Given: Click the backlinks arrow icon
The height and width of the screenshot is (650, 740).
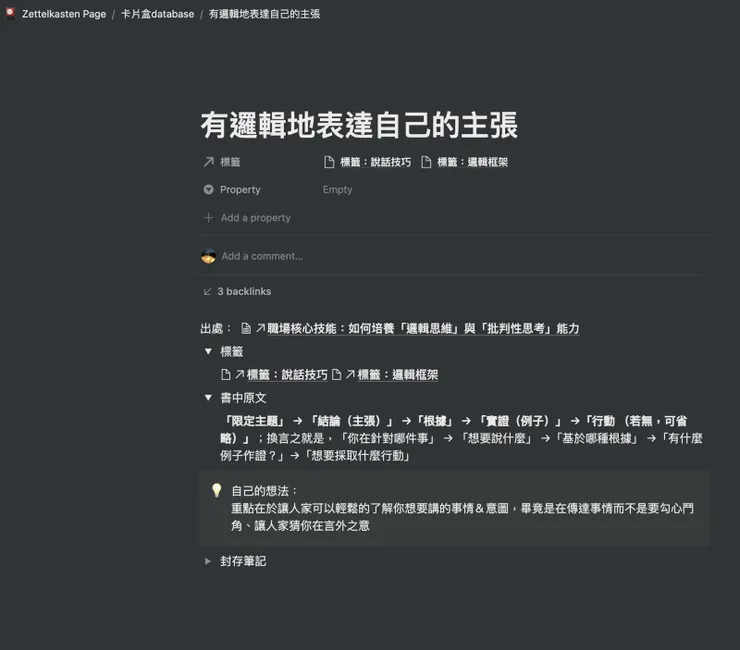Looking at the screenshot, I should coord(207,291).
